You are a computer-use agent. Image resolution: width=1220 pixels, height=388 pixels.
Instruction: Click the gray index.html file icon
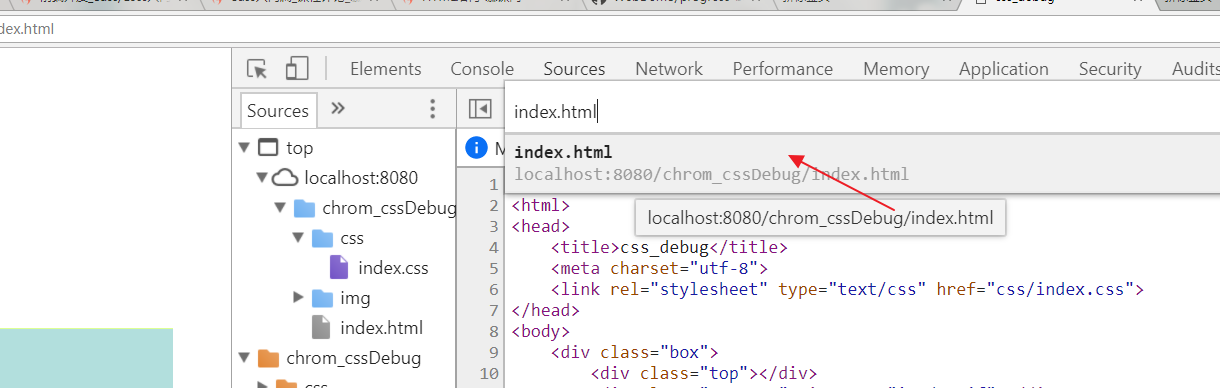(x=321, y=328)
